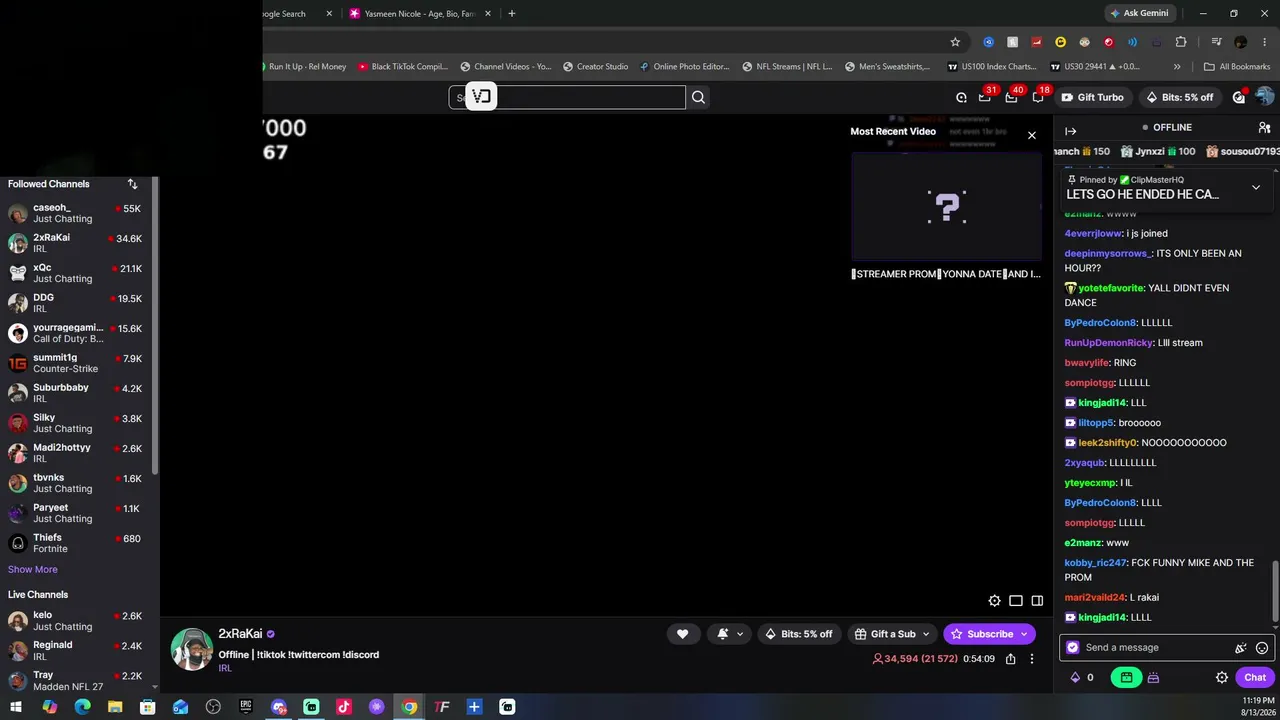Click the Twitch search input field

[x=567, y=97]
